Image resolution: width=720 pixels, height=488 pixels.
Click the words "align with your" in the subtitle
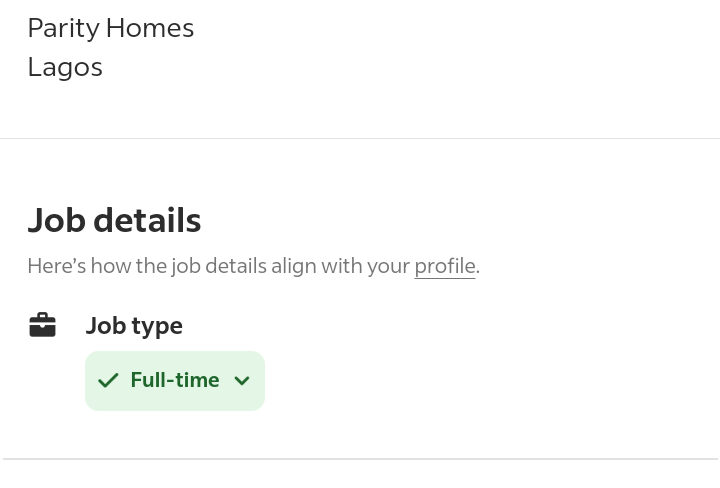(341, 266)
